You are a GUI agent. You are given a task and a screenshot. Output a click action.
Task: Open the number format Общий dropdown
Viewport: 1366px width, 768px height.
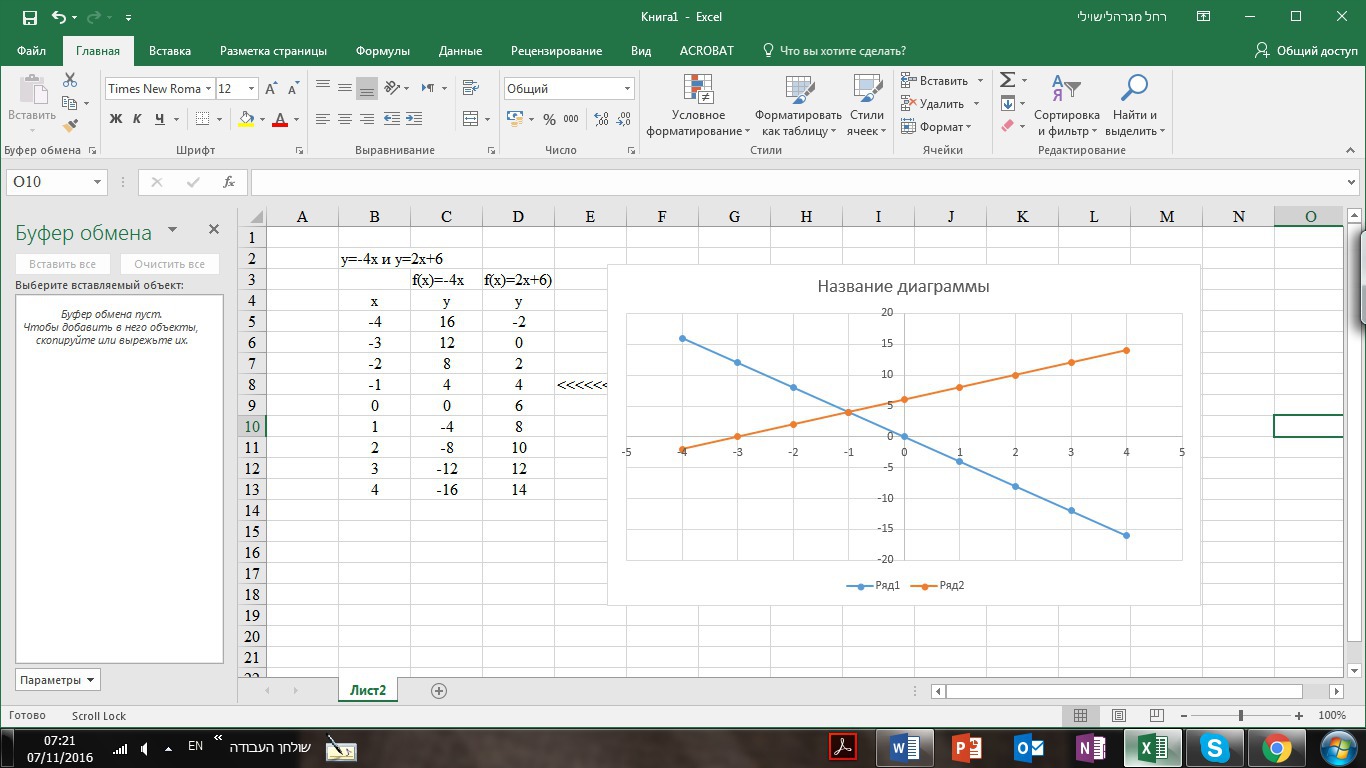click(627, 89)
